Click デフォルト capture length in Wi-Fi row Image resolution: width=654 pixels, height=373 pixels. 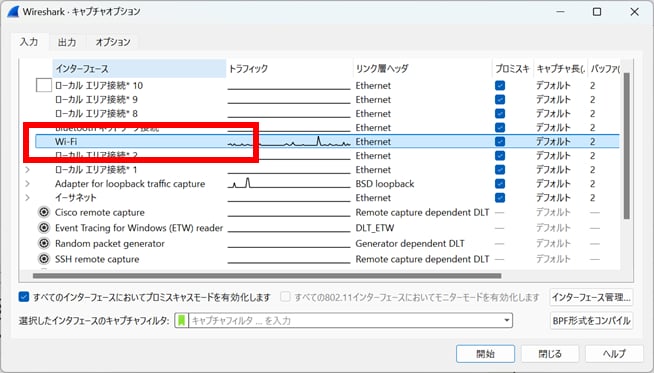553,141
